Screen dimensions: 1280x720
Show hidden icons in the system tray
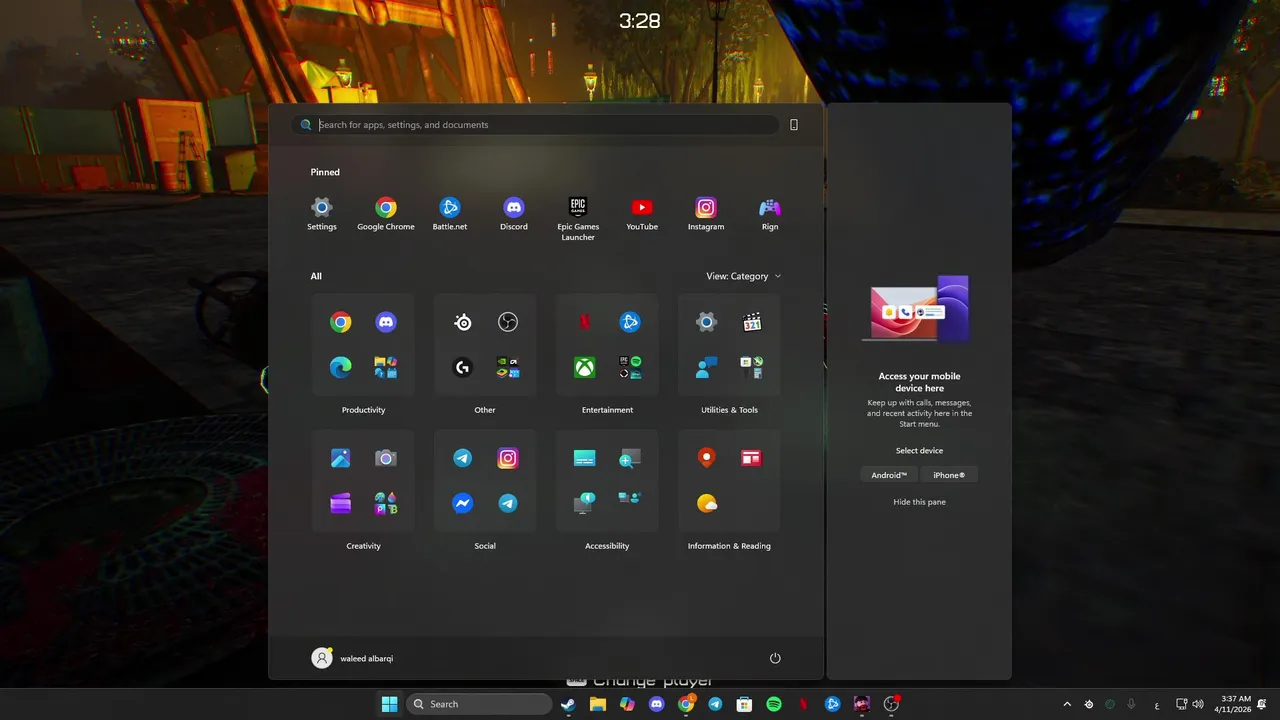tap(1067, 704)
